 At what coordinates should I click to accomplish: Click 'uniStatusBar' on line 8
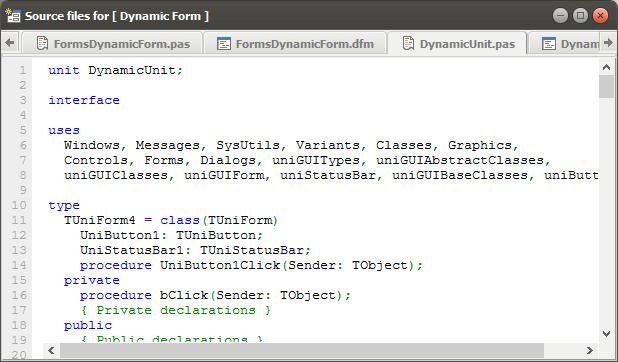tap(328, 175)
